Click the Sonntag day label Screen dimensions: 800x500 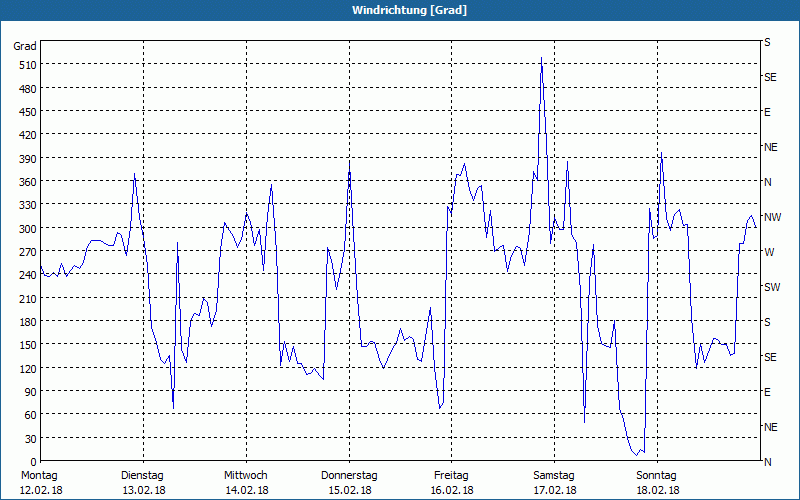coord(657,476)
